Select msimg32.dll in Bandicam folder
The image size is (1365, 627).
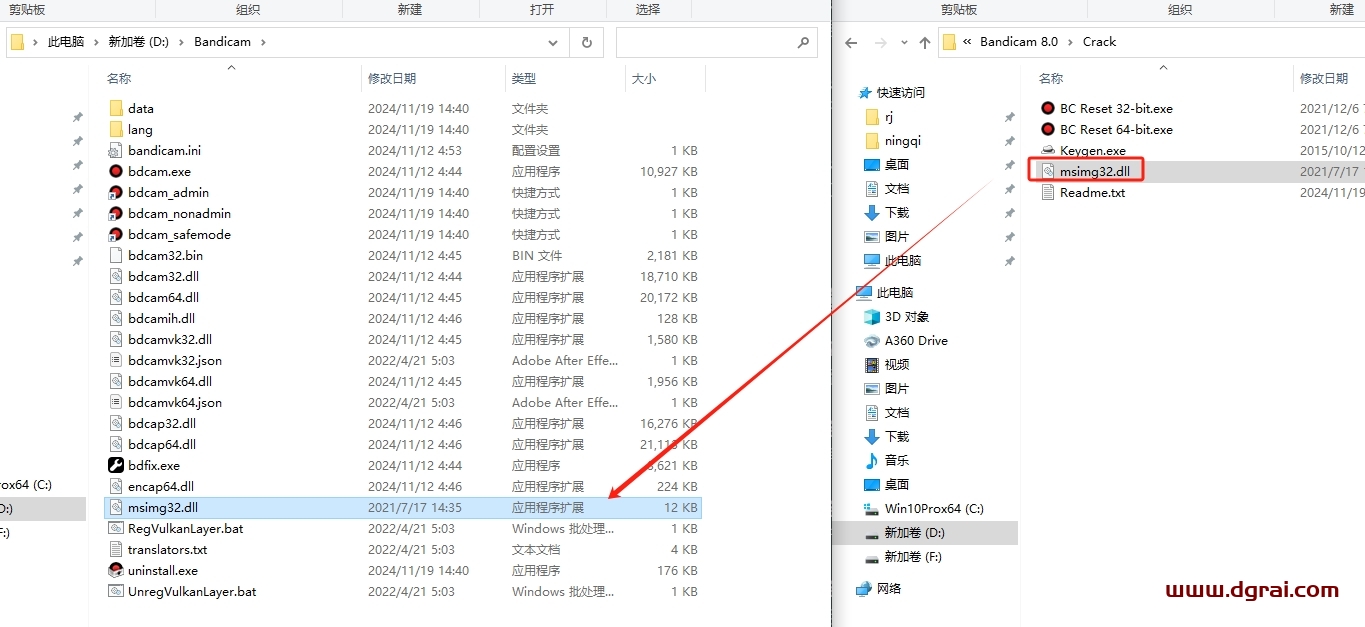tap(403, 507)
